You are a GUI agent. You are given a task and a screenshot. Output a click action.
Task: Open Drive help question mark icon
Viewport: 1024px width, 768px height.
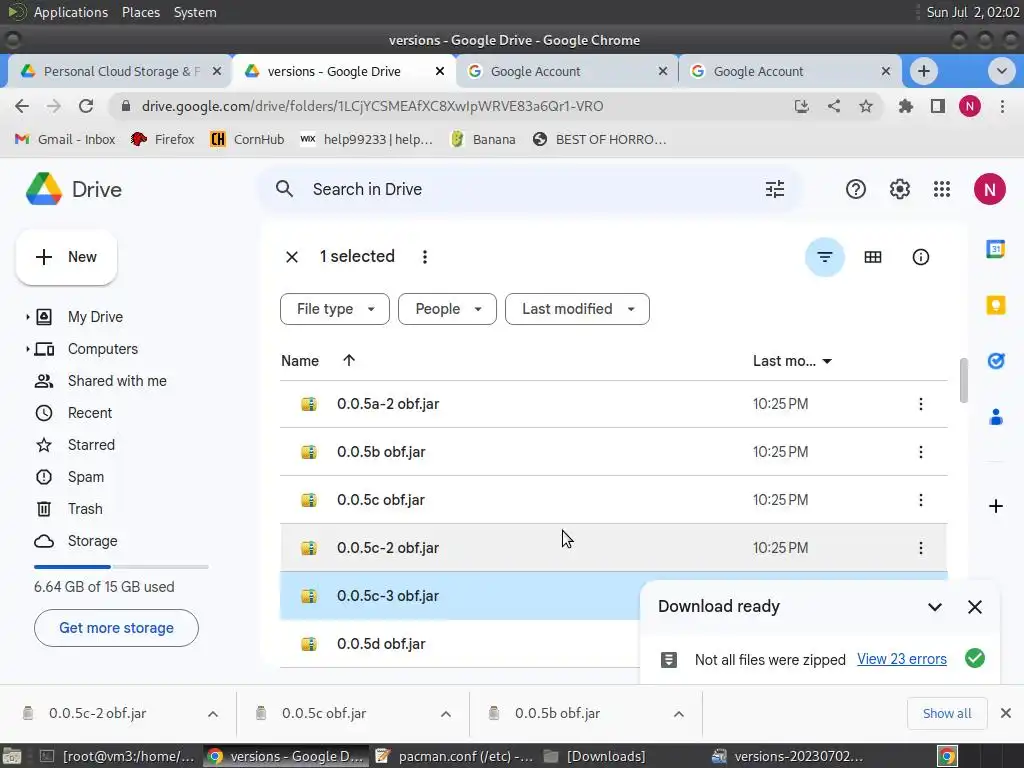(x=856, y=189)
